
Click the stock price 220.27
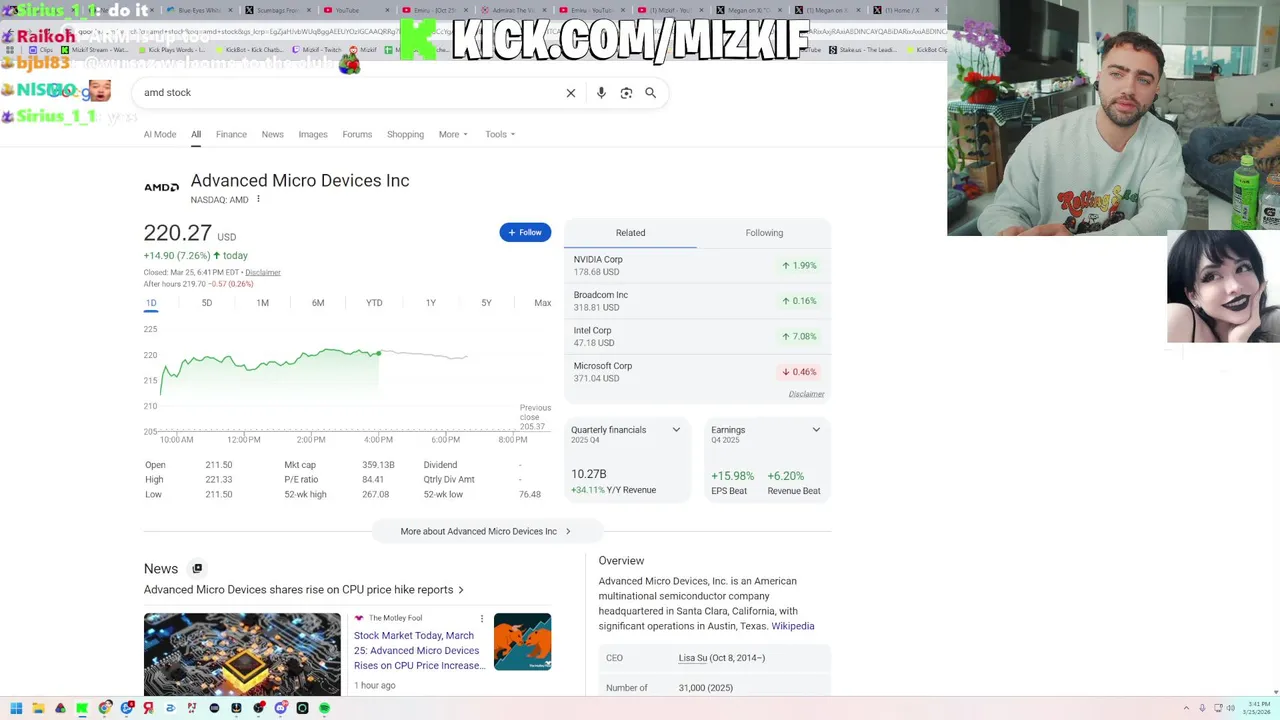(x=178, y=233)
